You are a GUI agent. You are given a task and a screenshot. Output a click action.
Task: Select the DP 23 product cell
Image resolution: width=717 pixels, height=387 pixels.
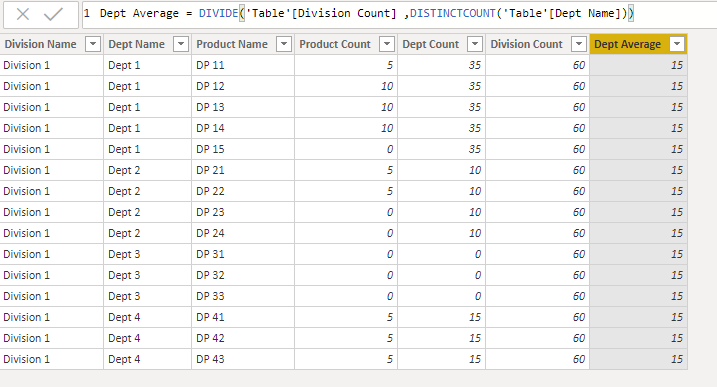(x=243, y=212)
